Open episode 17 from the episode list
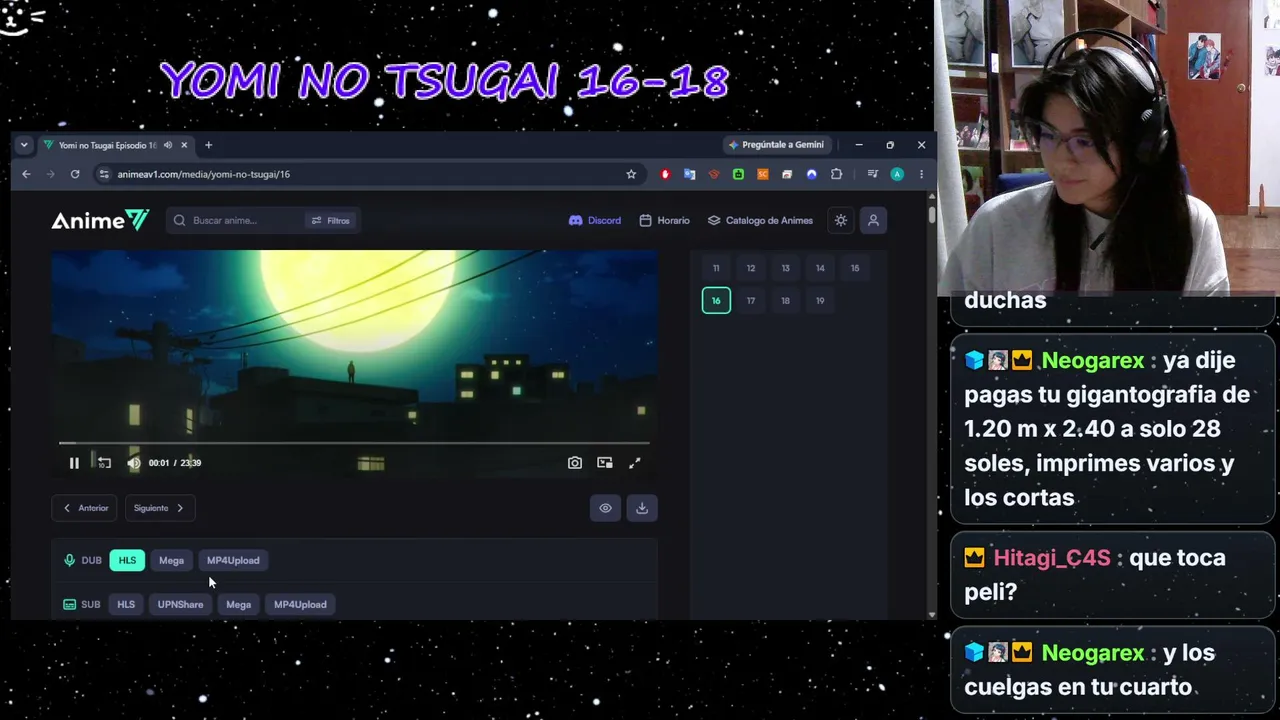1280x720 pixels. [x=751, y=300]
